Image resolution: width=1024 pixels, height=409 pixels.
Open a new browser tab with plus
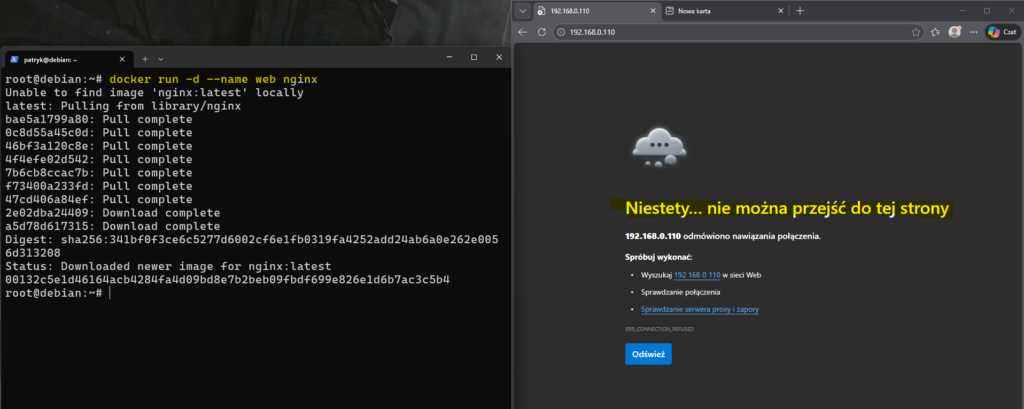click(x=799, y=11)
